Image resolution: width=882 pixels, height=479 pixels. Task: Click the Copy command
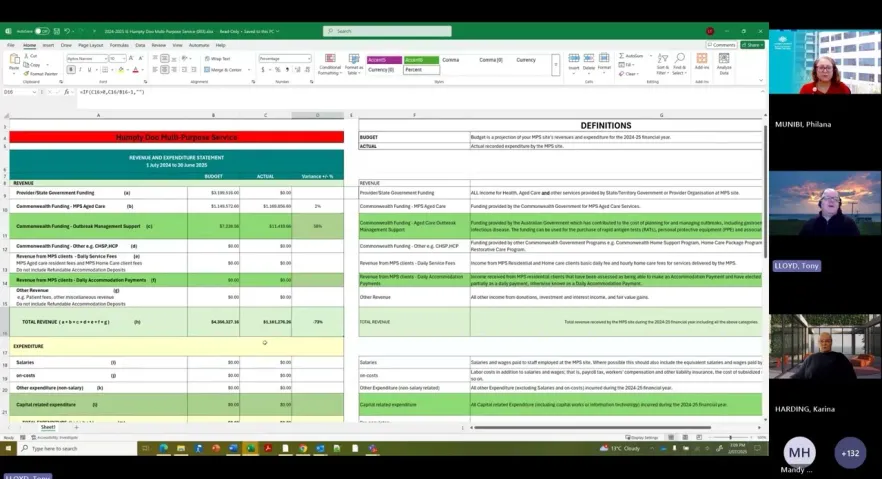click(32, 65)
